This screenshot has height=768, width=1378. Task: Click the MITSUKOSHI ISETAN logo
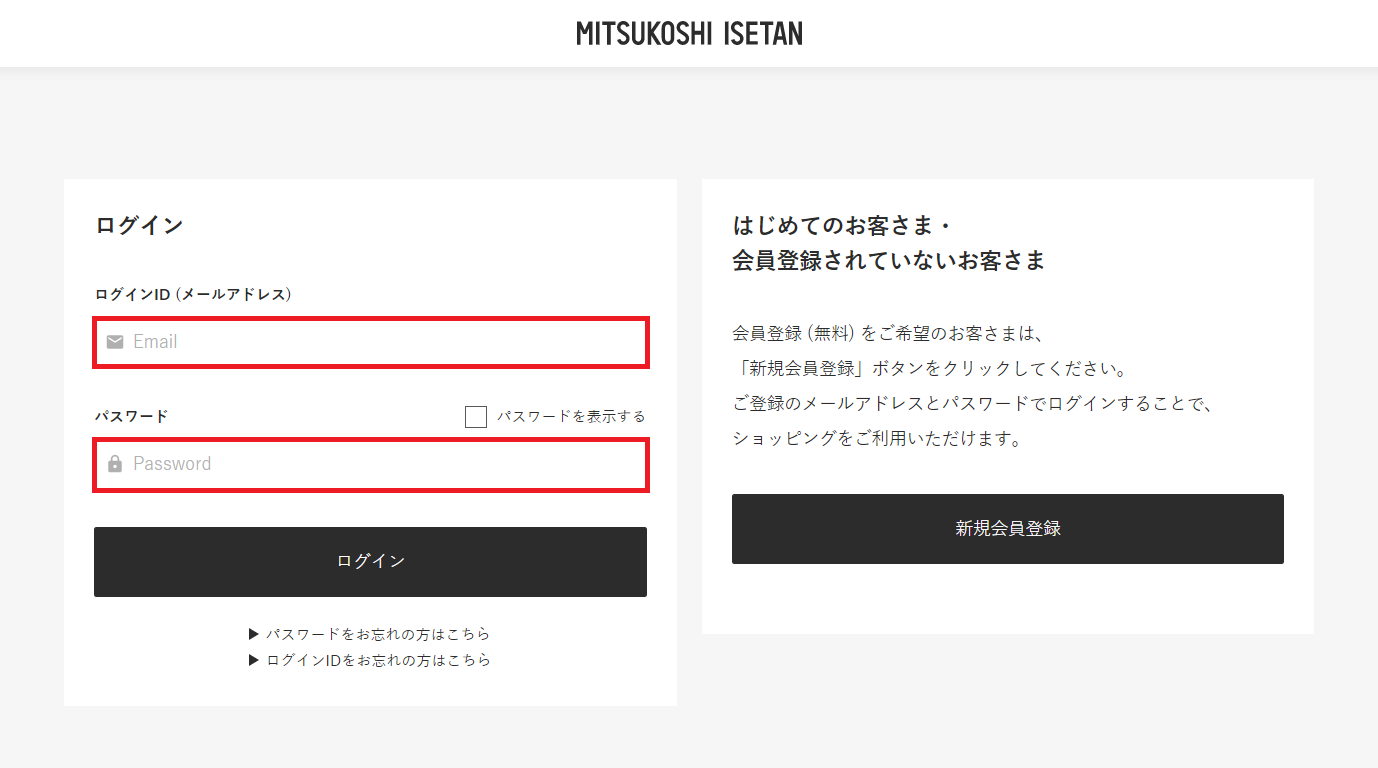pyautogui.click(x=689, y=34)
